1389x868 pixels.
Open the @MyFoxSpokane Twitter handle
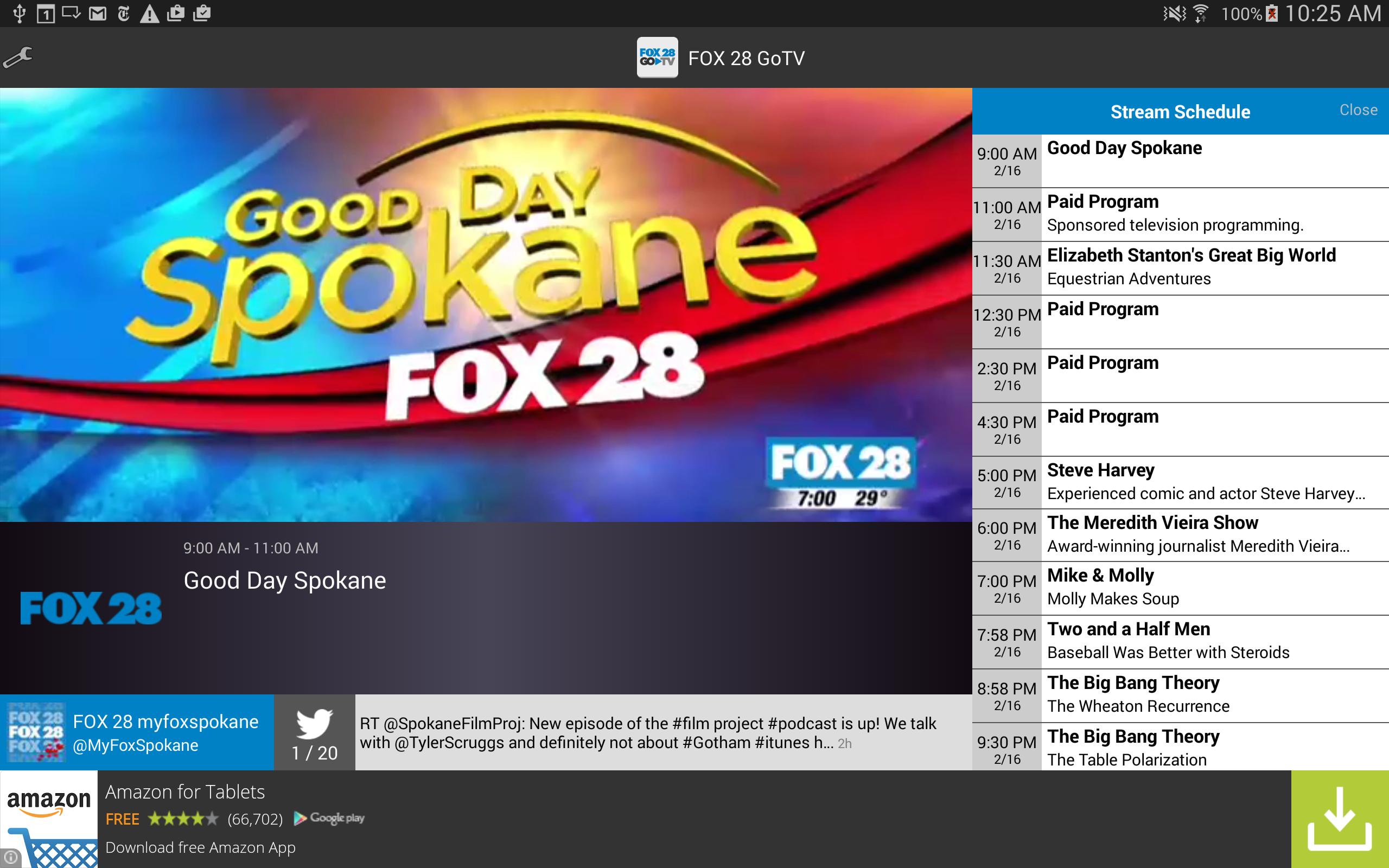coord(136,745)
